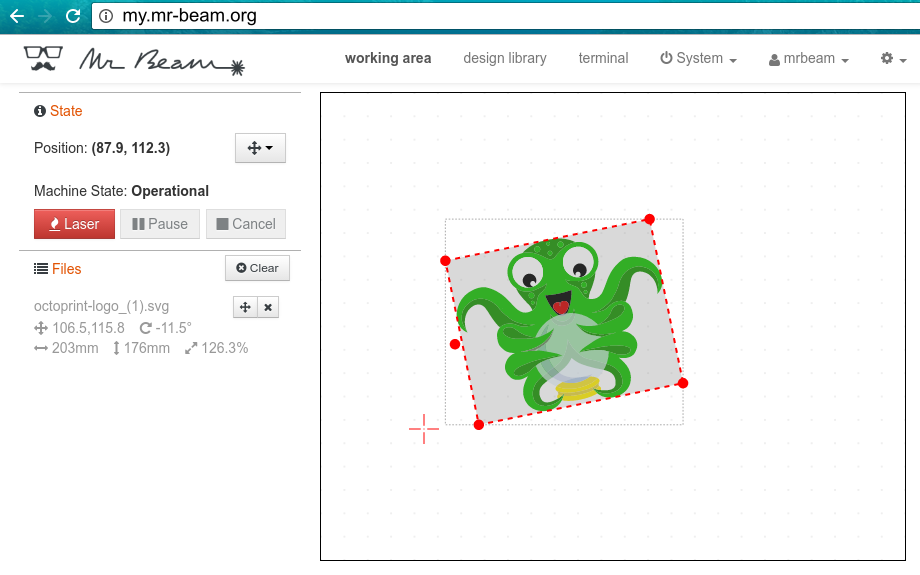Switch to the design library tab
This screenshot has height=575, width=920.
pyautogui.click(x=505, y=58)
